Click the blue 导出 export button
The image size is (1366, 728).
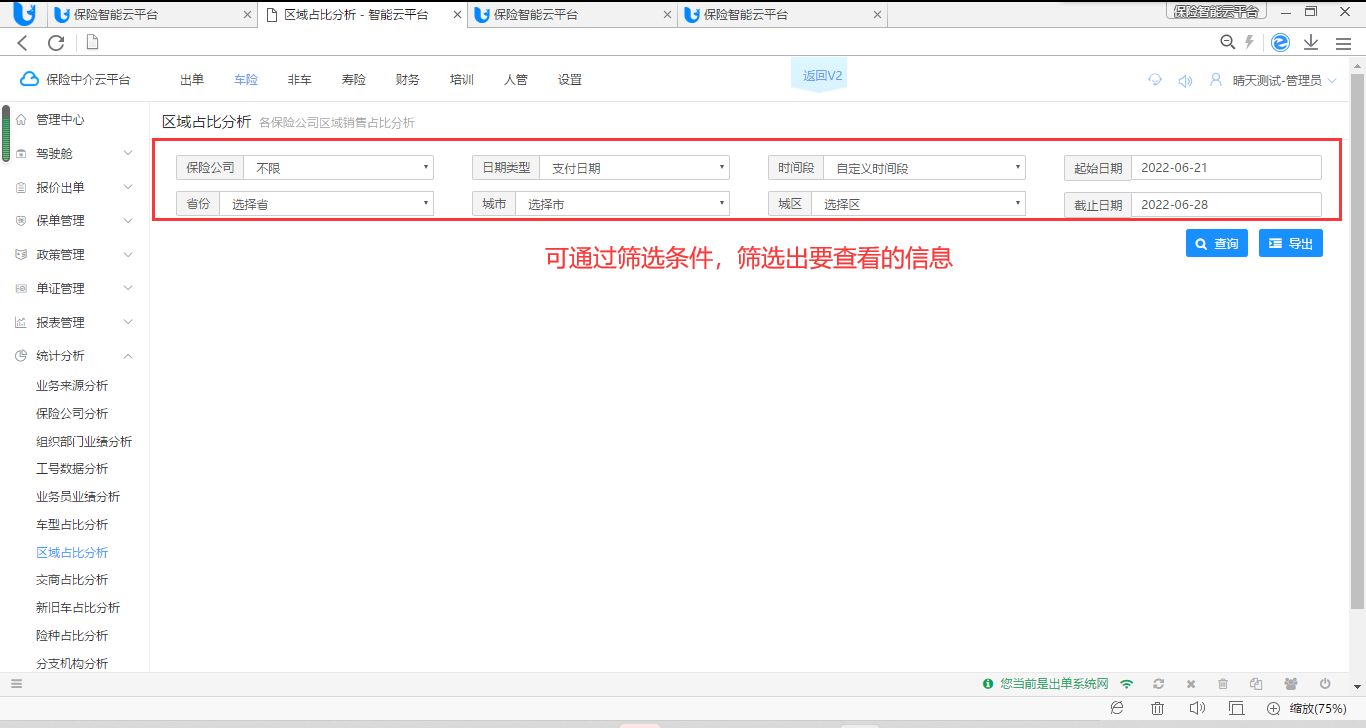(x=1291, y=243)
